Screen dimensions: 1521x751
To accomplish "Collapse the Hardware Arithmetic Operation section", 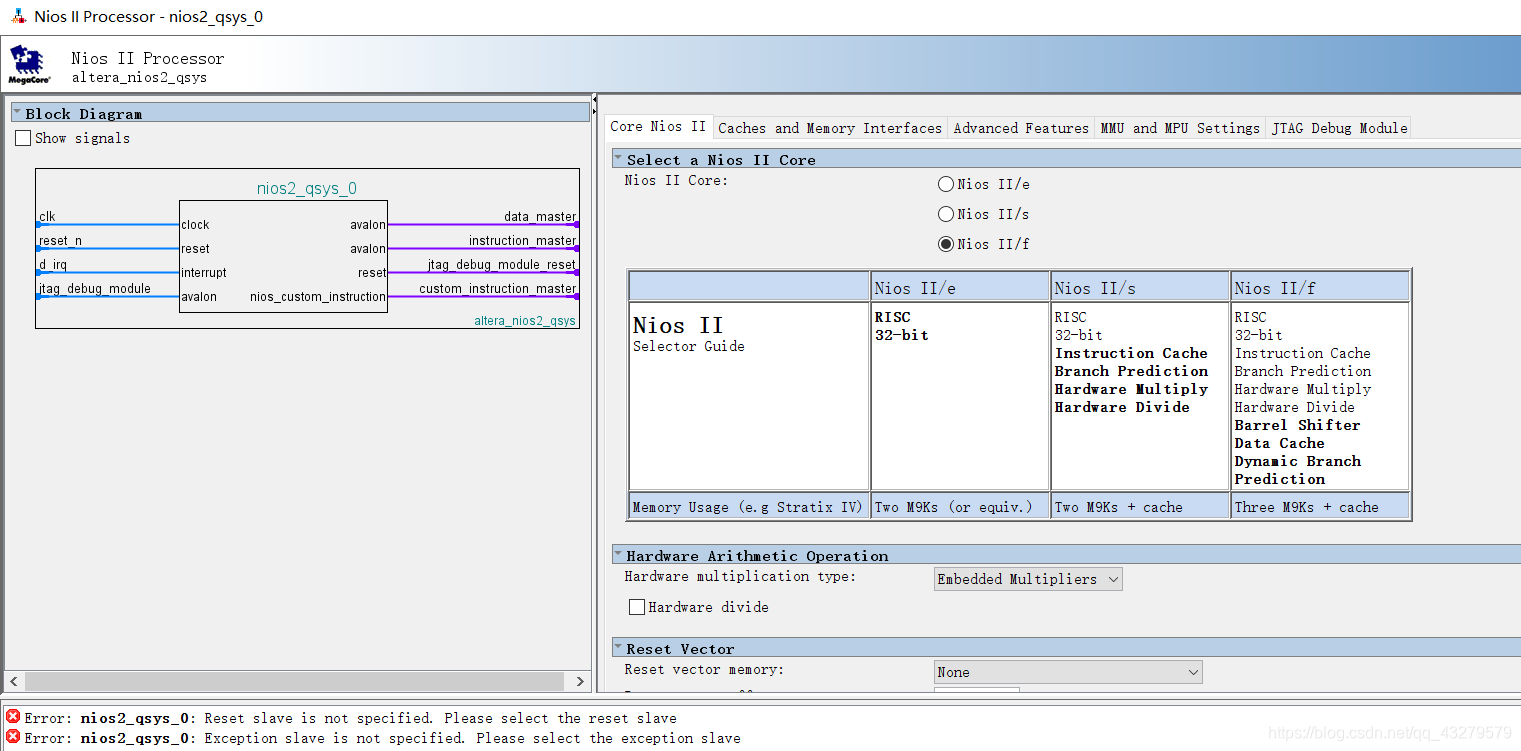I will pos(619,555).
